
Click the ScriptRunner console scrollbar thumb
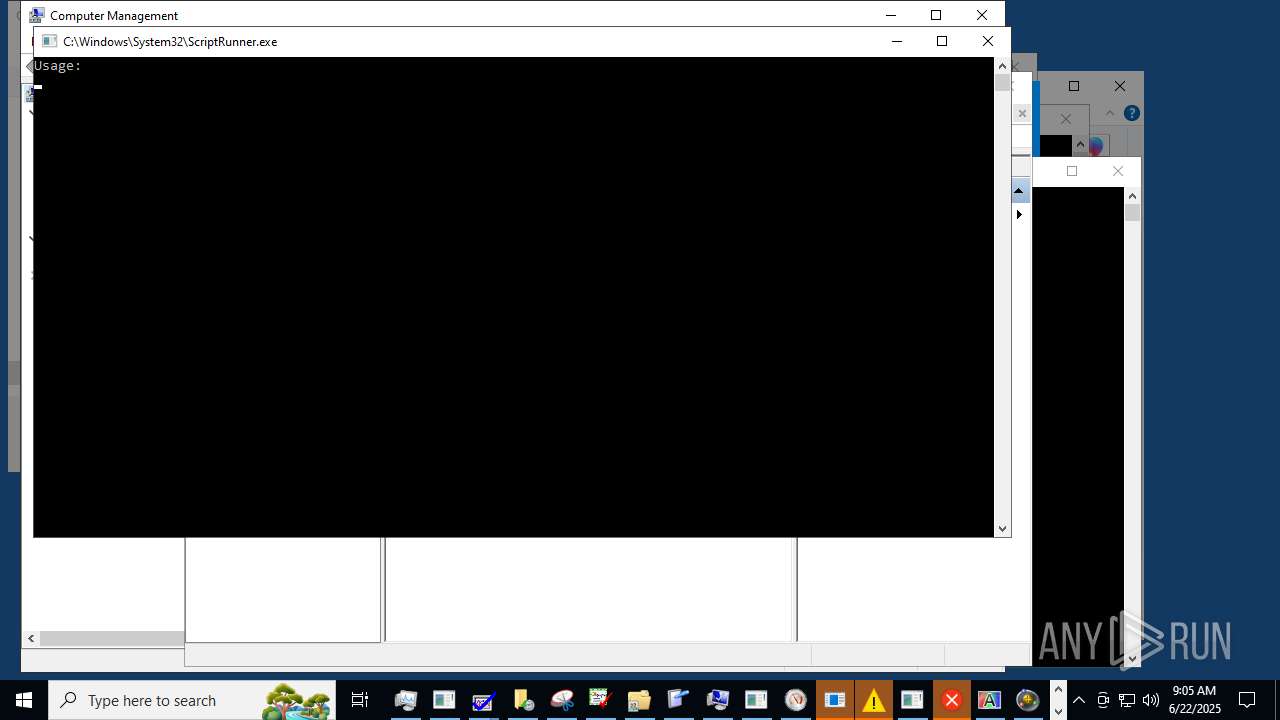click(x=1002, y=83)
